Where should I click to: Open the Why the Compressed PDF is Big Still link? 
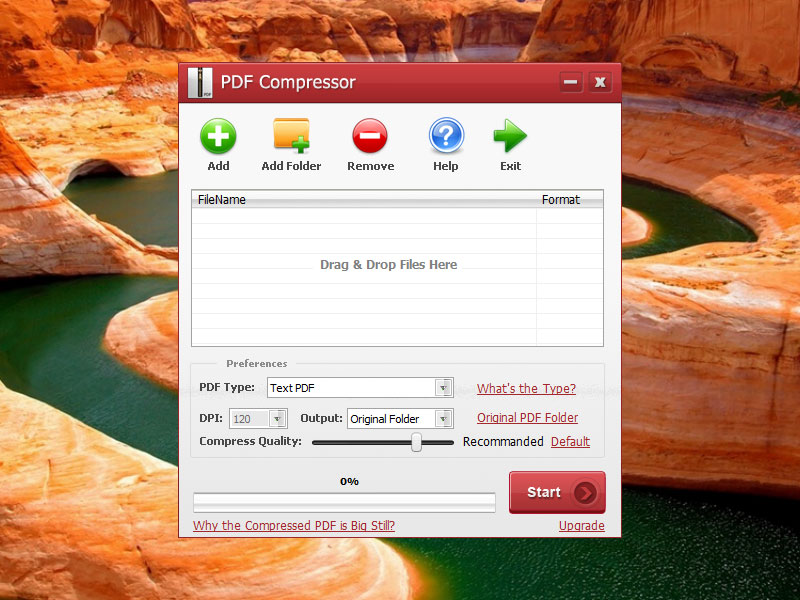[x=293, y=525]
